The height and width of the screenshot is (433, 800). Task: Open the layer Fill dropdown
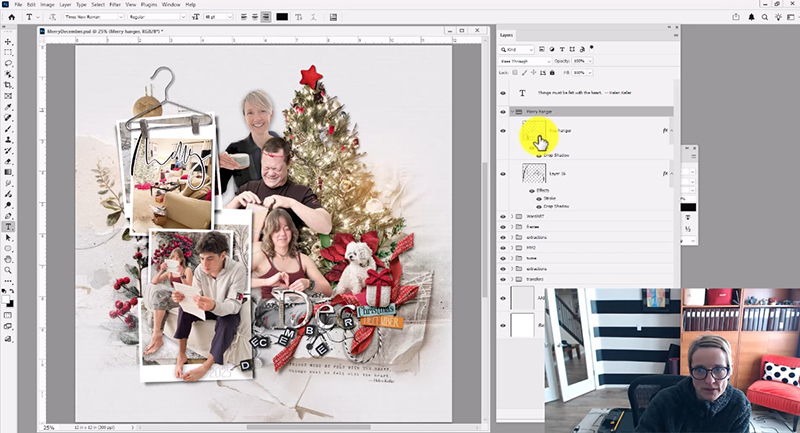coord(590,72)
